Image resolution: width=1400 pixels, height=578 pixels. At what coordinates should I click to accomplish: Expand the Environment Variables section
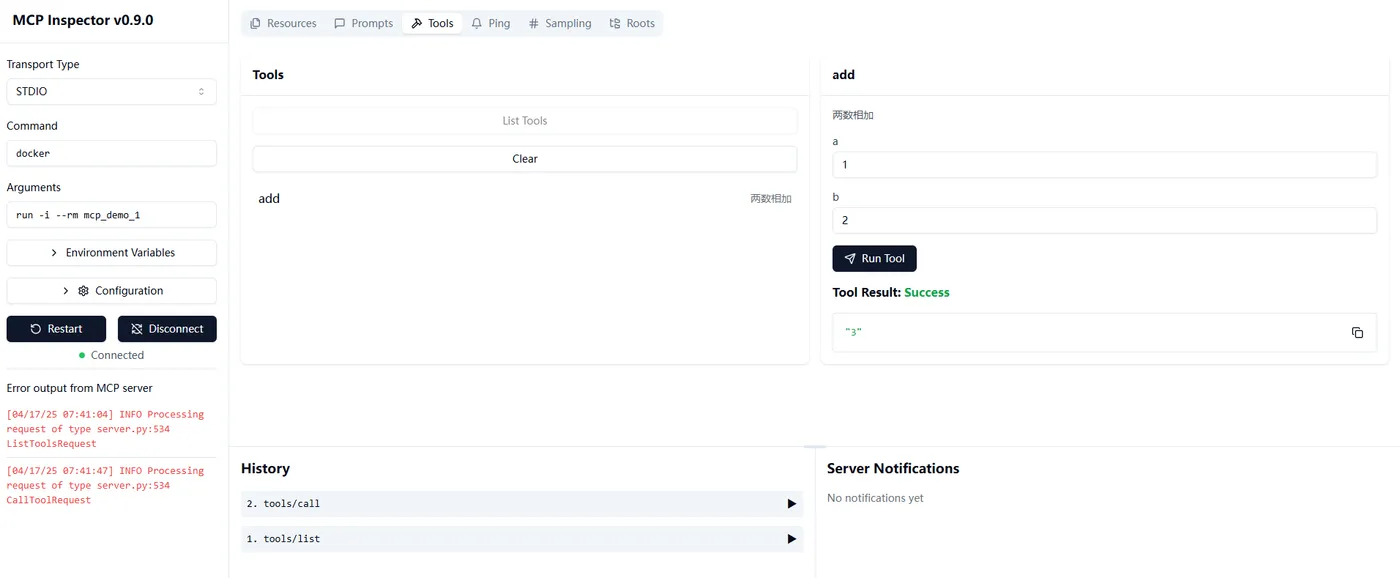[x=111, y=253]
